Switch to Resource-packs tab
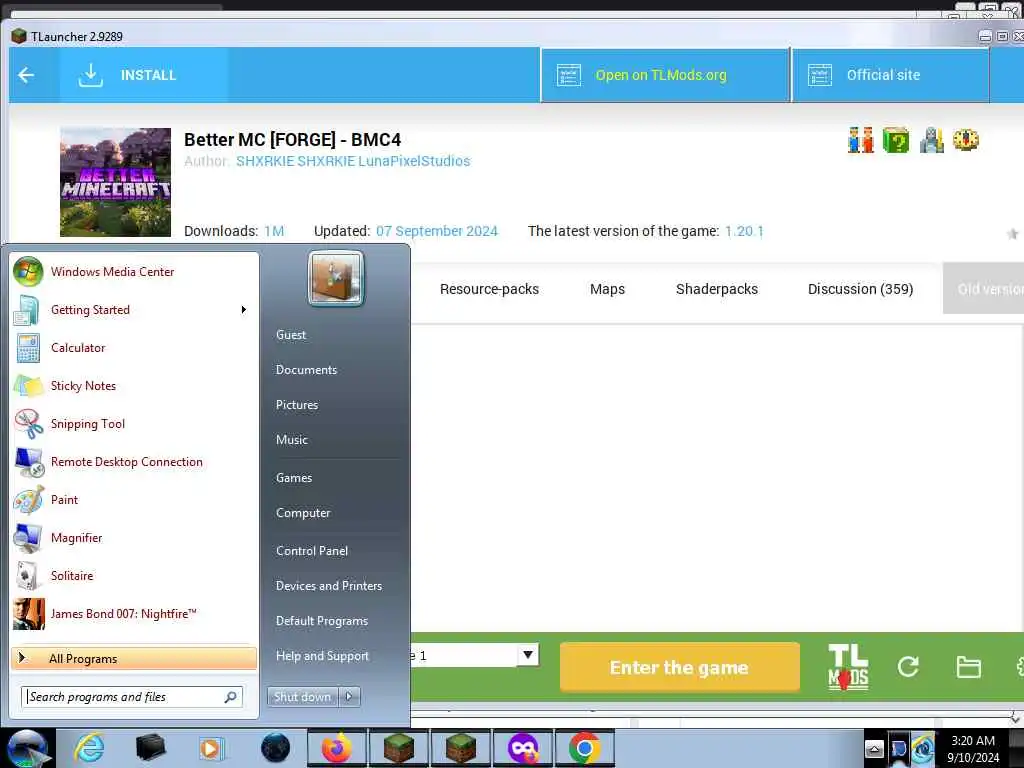Image resolution: width=1024 pixels, height=768 pixels. pos(489,289)
